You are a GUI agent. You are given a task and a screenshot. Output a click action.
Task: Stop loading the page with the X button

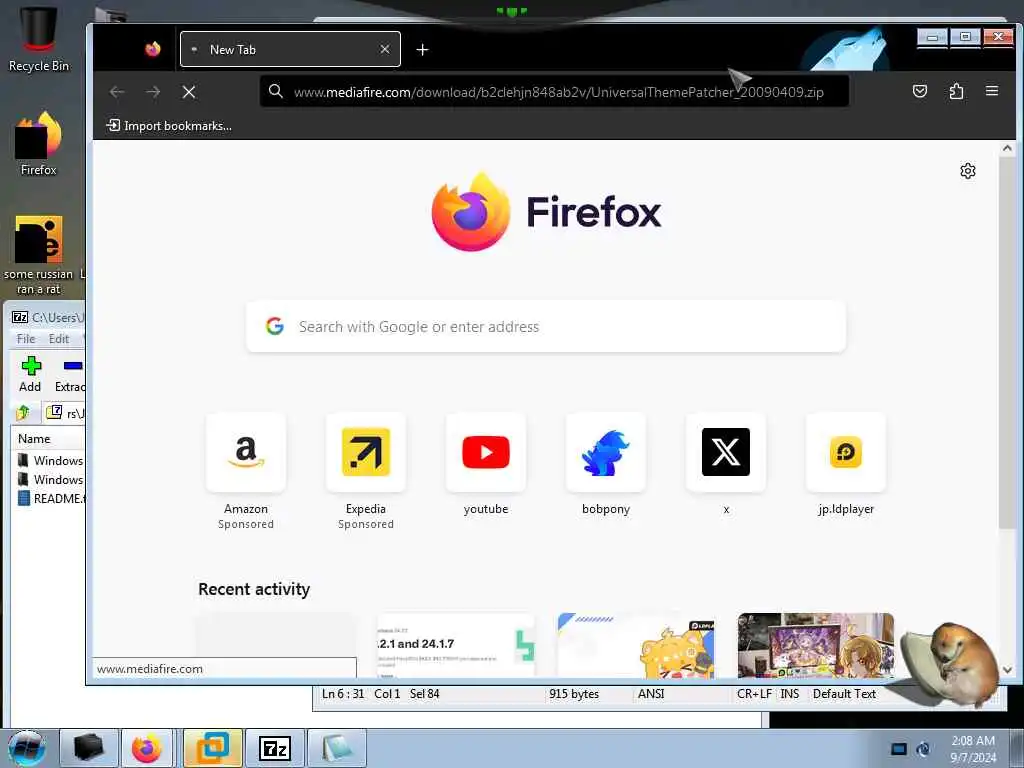[x=189, y=92]
